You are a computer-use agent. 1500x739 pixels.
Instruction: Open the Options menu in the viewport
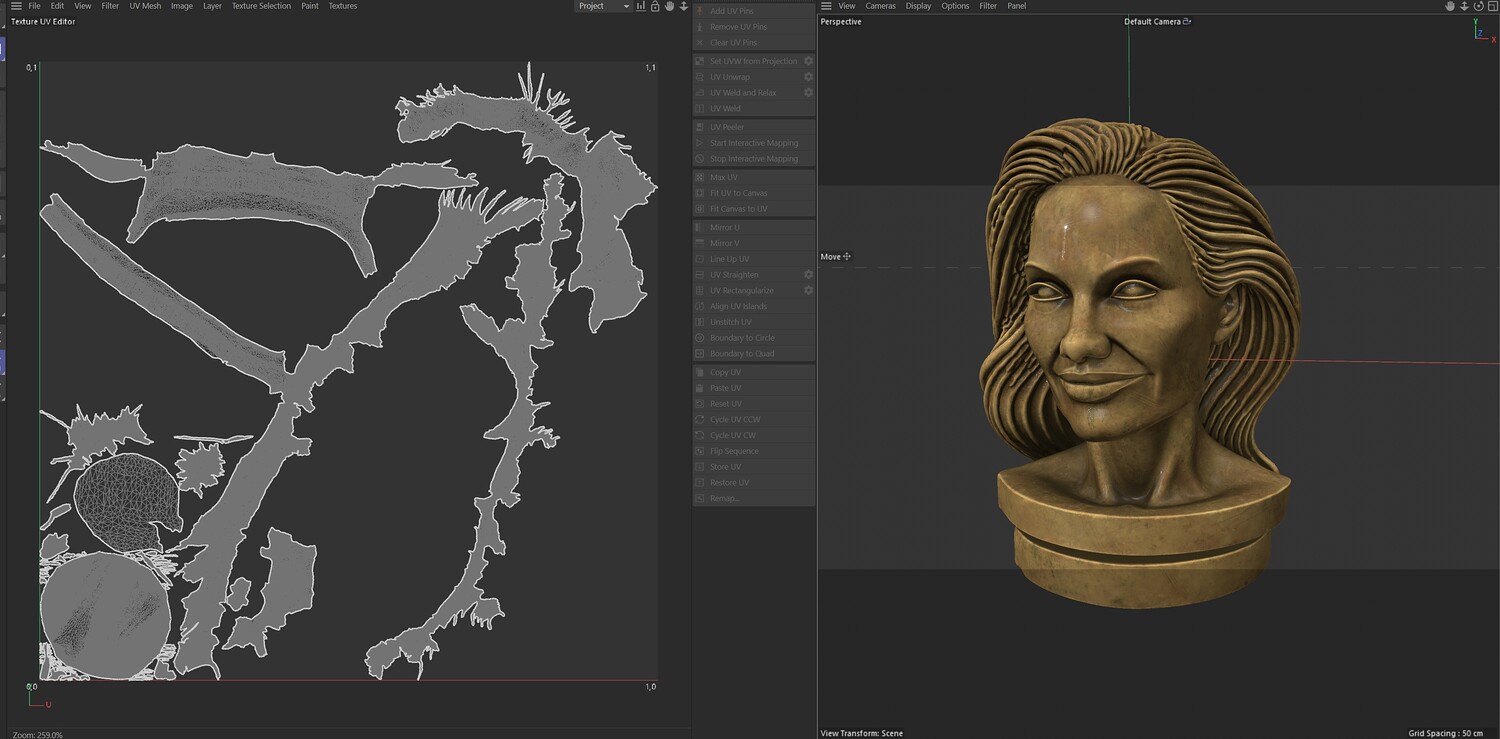point(955,6)
